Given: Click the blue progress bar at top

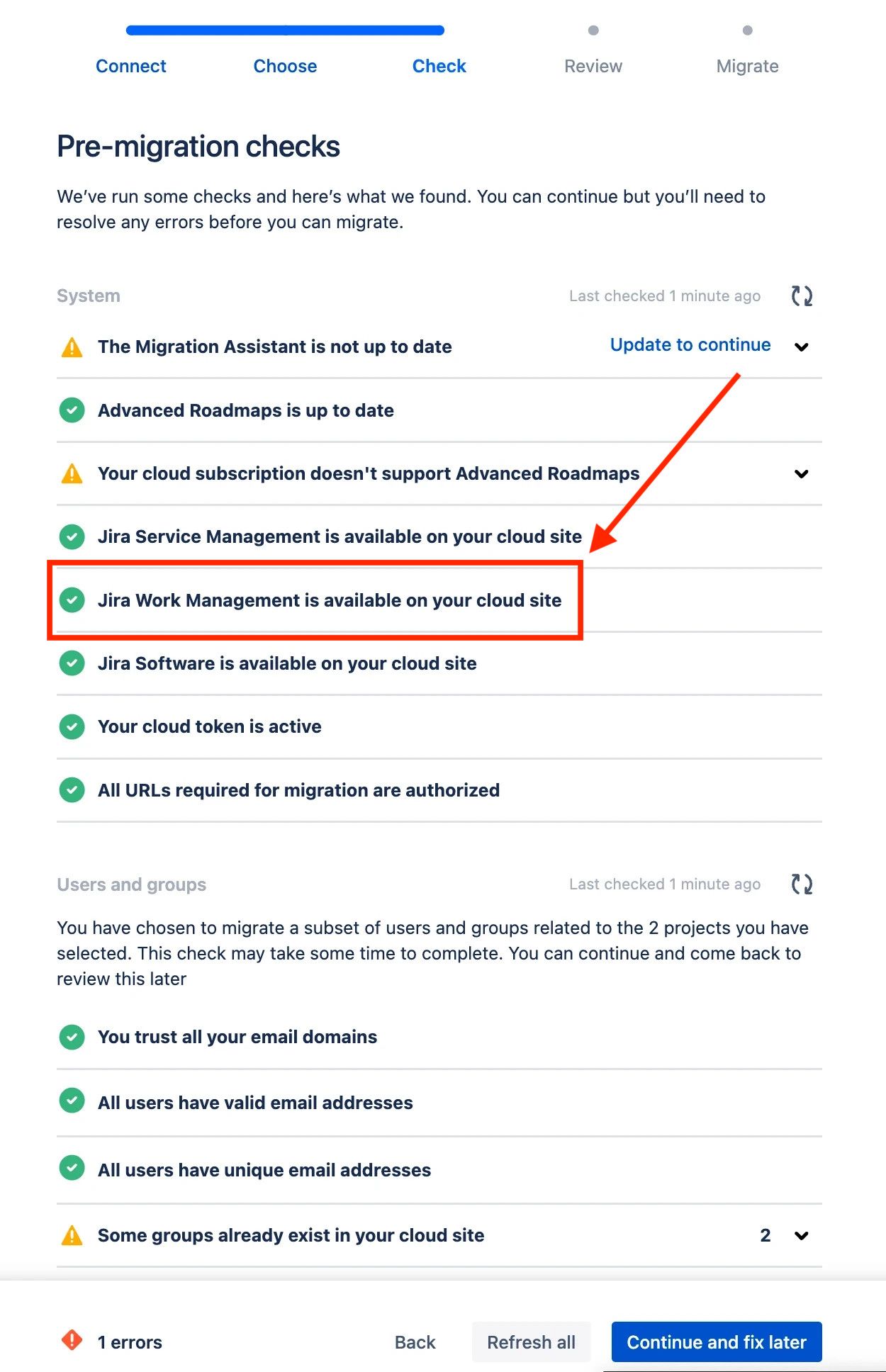Looking at the screenshot, I should 284,30.
